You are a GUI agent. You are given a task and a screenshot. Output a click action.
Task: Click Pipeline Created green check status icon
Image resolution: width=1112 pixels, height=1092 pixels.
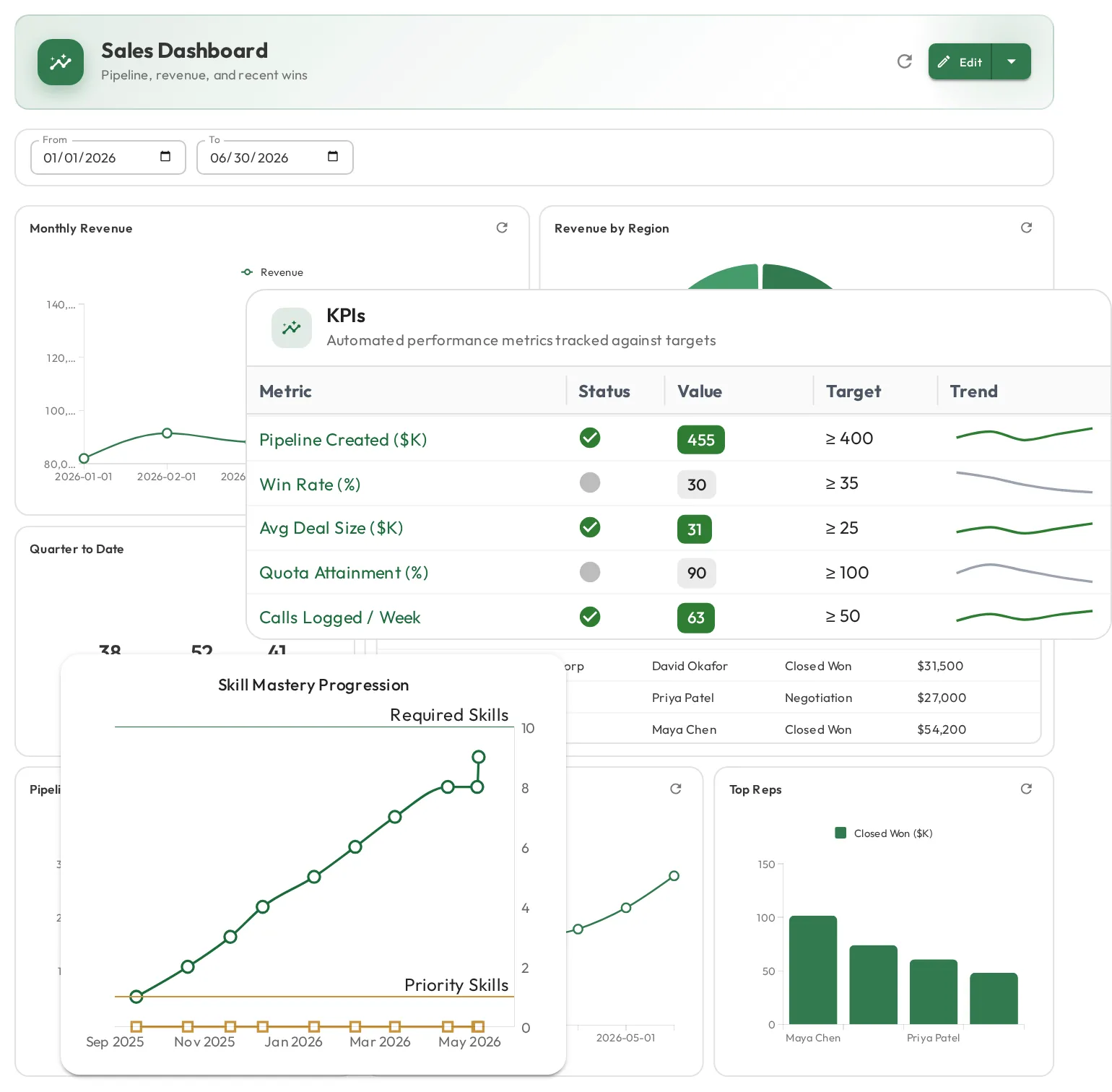[590, 438]
